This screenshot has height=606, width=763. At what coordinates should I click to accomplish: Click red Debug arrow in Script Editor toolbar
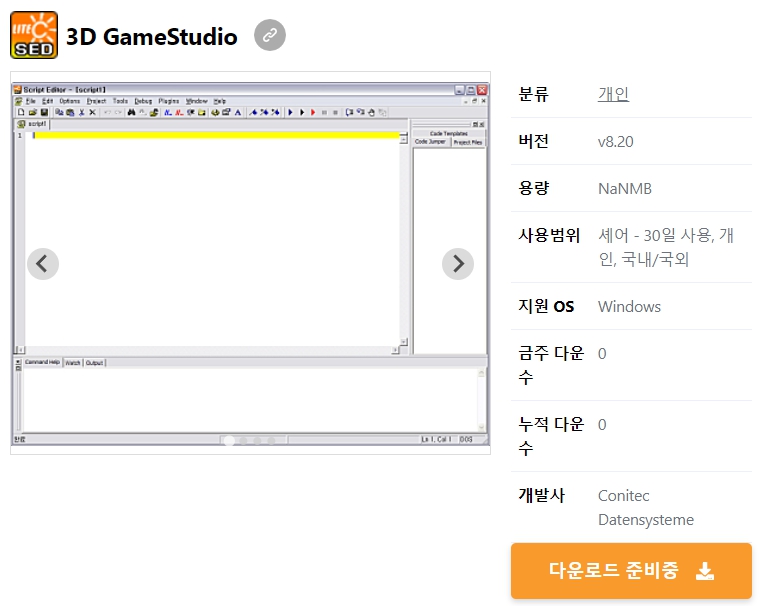click(313, 112)
